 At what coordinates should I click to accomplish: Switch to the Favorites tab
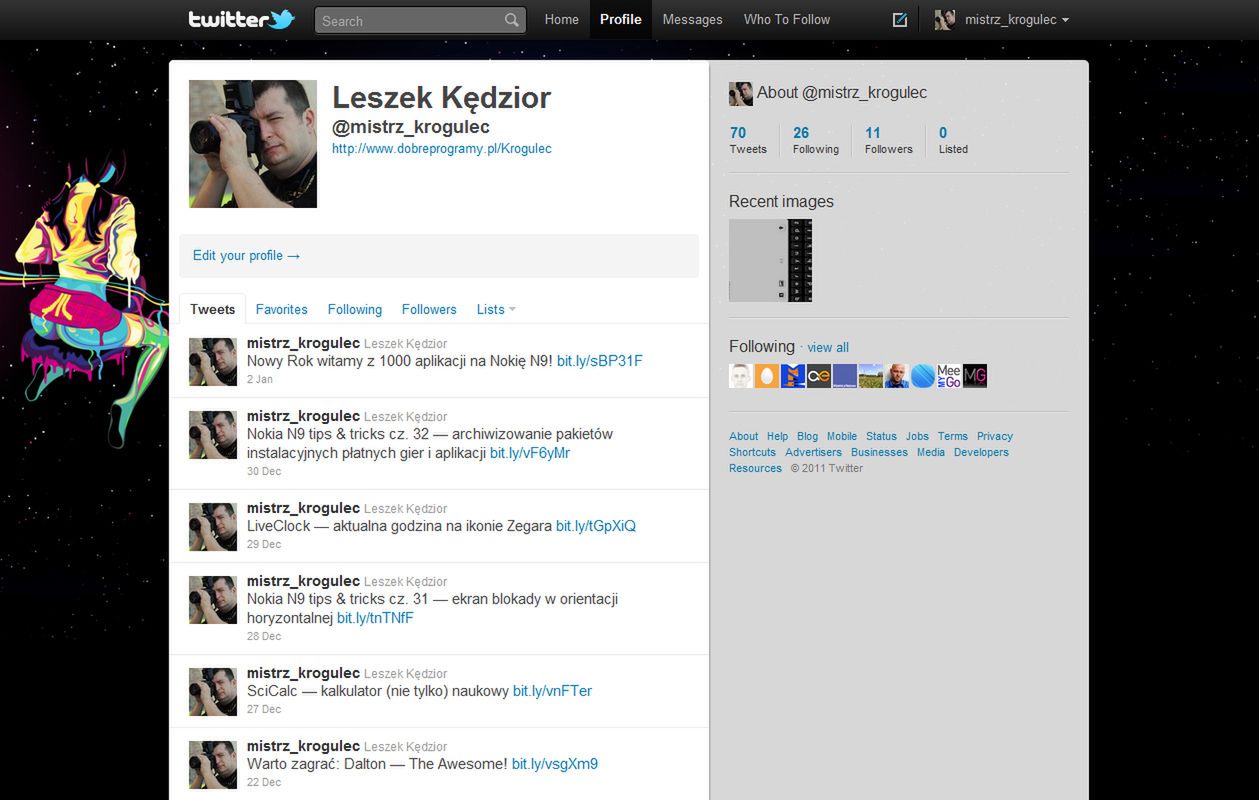(281, 309)
